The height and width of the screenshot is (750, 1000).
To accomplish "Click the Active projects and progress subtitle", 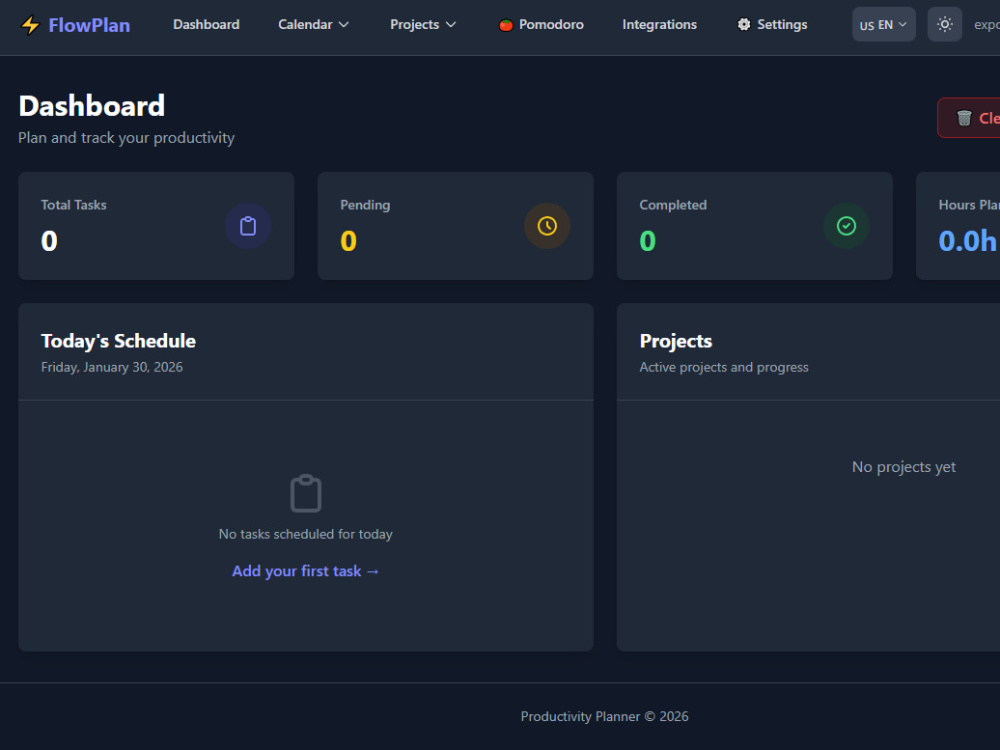I will click(x=724, y=367).
